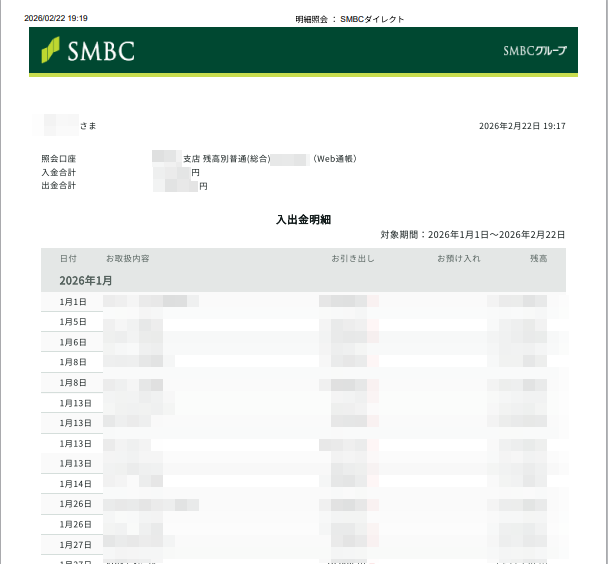The width and height of the screenshot is (608, 564).
Task: Select the 2026年1月 month group row
Action: point(86,281)
